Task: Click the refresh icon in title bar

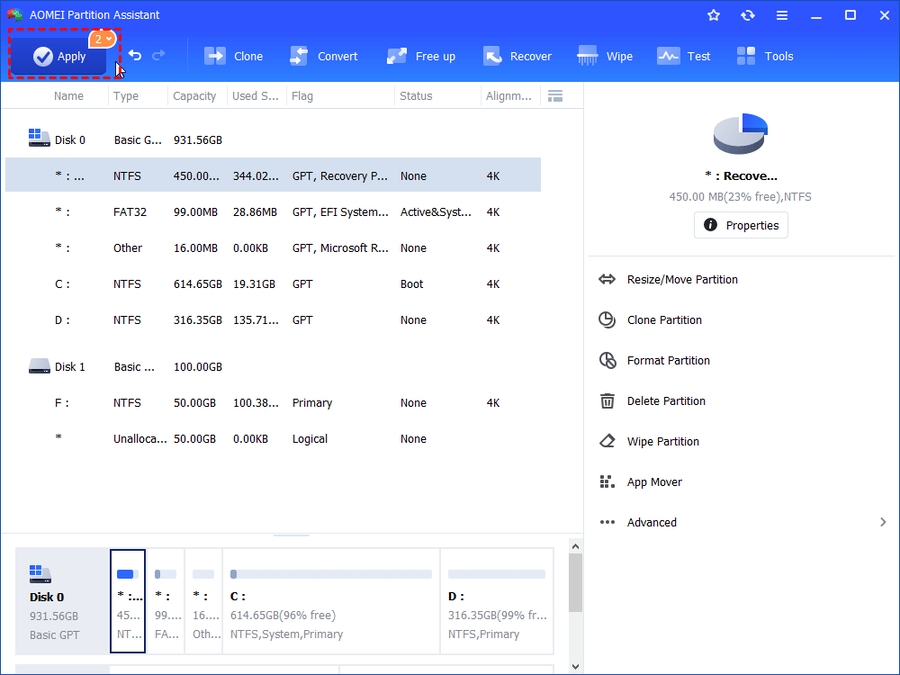Action: (747, 15)
